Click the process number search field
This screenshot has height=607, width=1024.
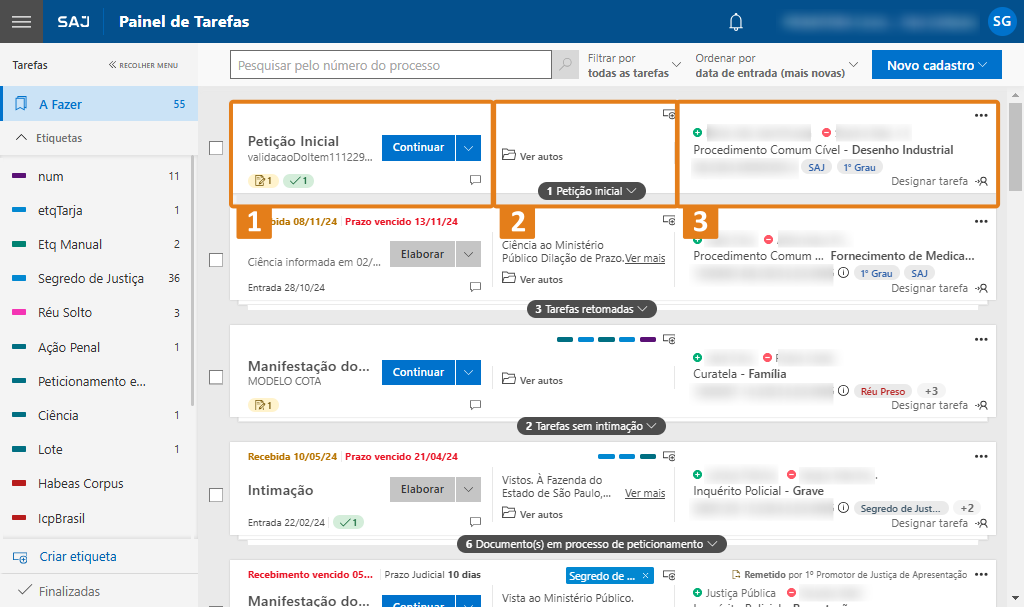coord(391,66)
